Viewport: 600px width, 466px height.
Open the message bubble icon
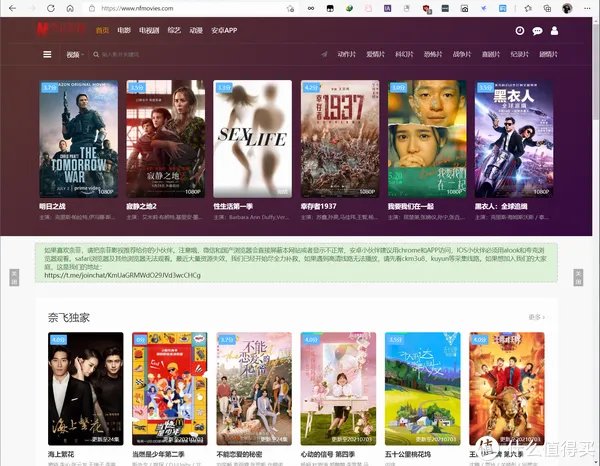(537, 31)
